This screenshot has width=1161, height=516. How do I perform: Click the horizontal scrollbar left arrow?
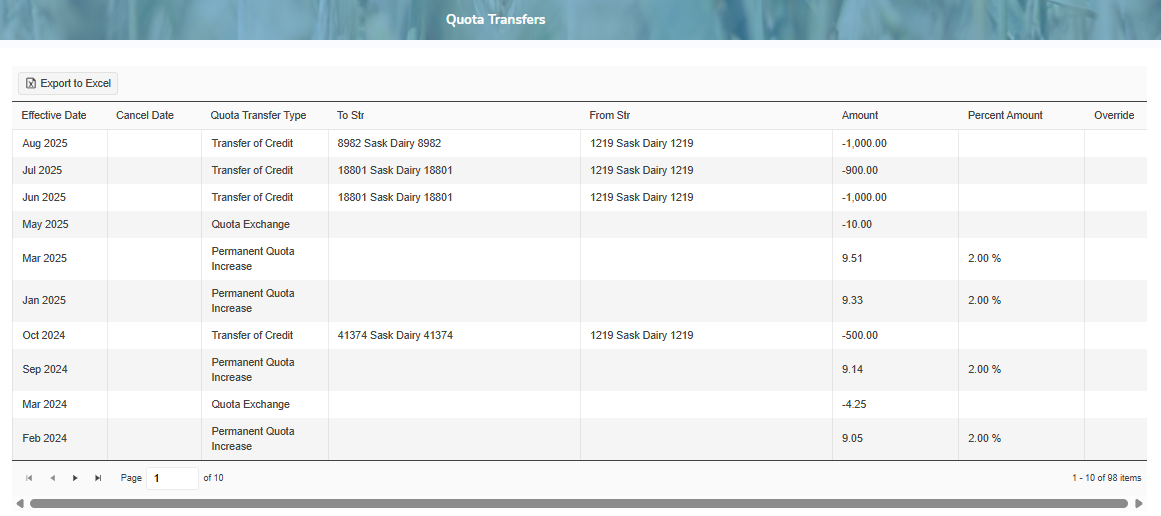pos(19,503)
